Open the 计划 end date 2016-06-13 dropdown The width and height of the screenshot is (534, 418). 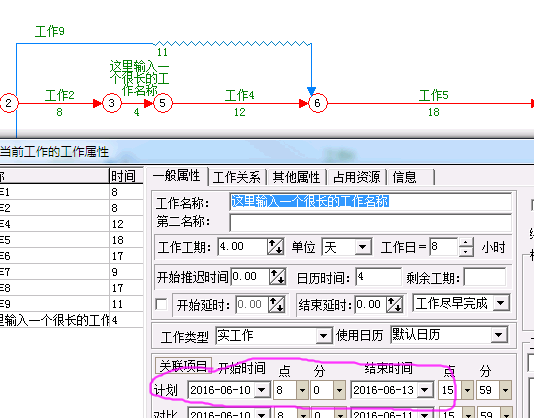425,390
